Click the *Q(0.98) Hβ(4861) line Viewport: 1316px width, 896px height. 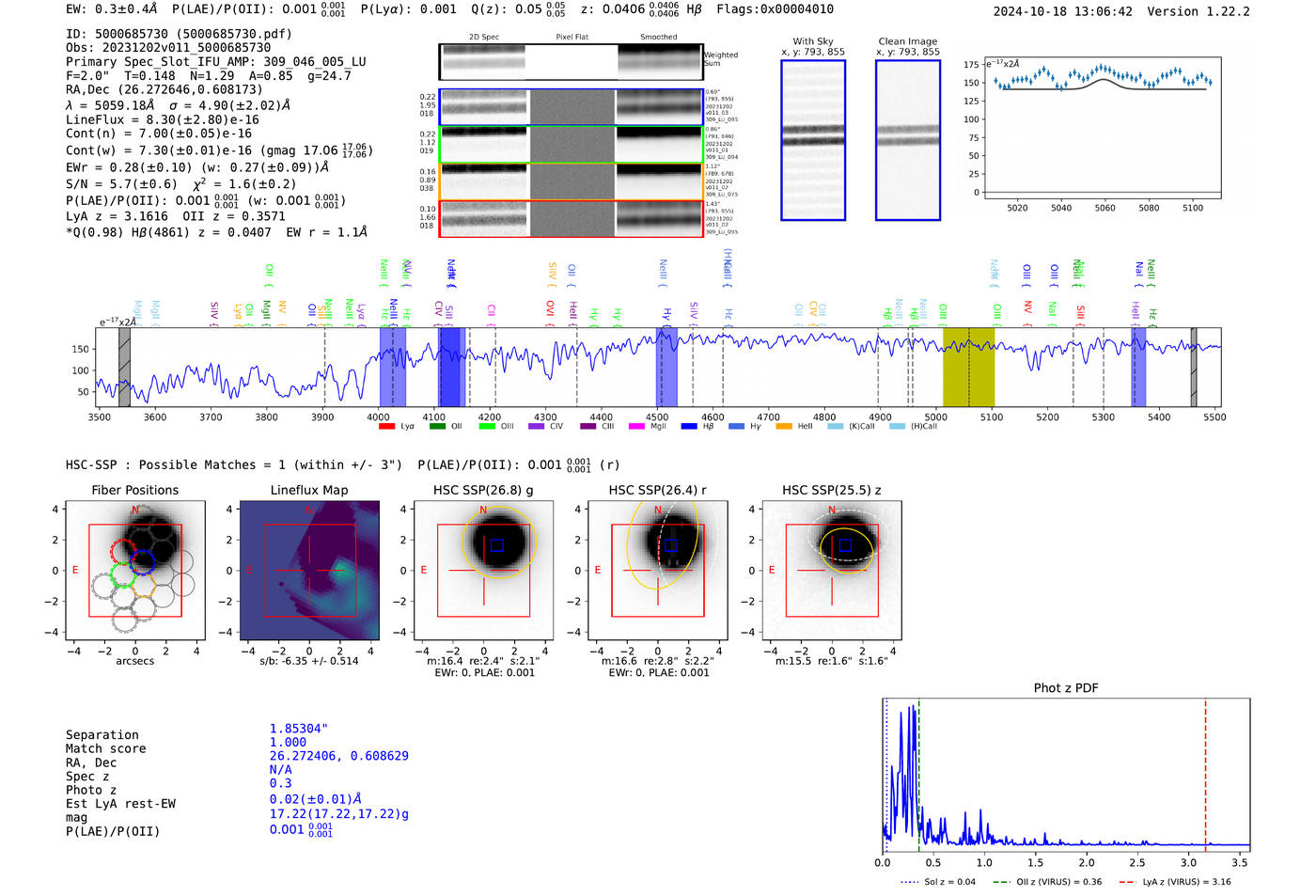pyautogui.click(x=216, y=232)
